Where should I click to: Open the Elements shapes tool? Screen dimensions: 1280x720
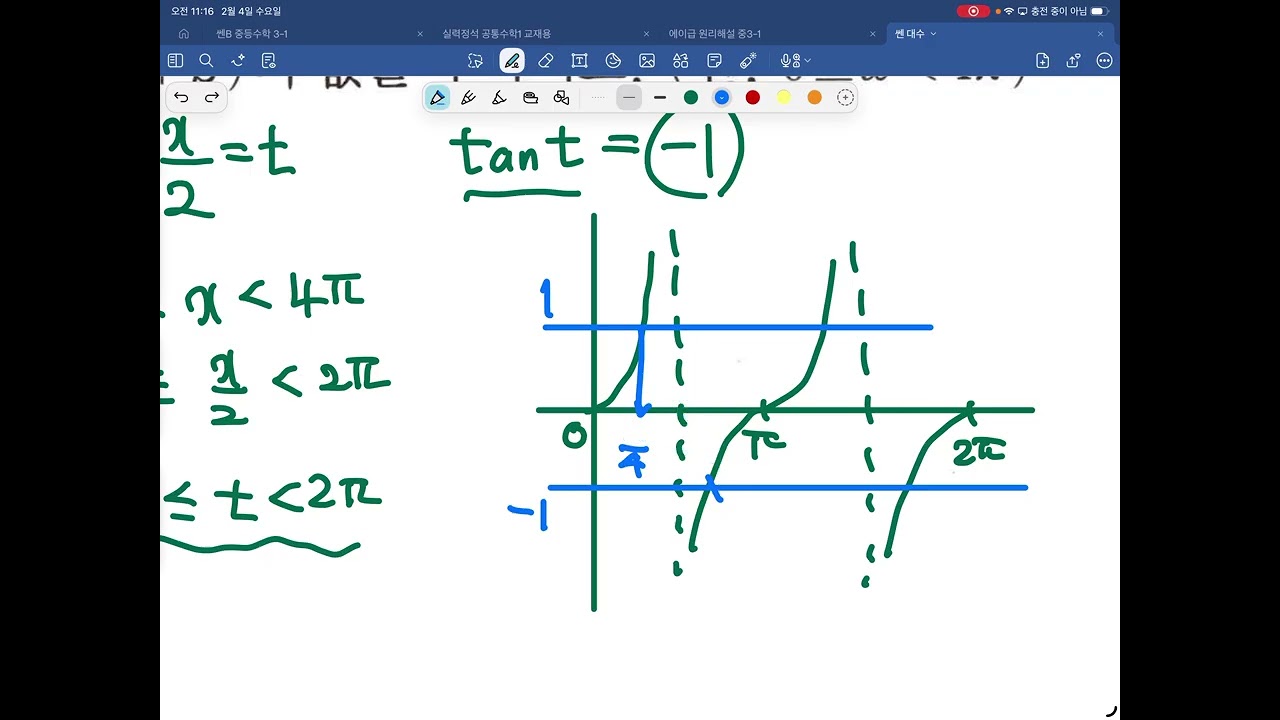pos(681,60)
